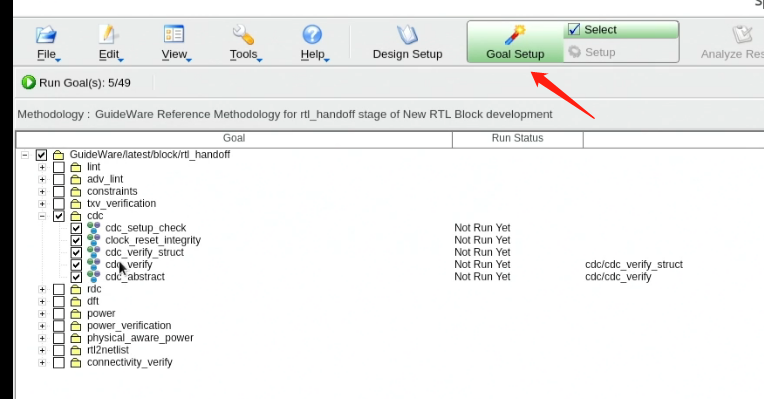Click the cdc_verify goal icon
Screen dimensions: 764x399
click(94, 264)
